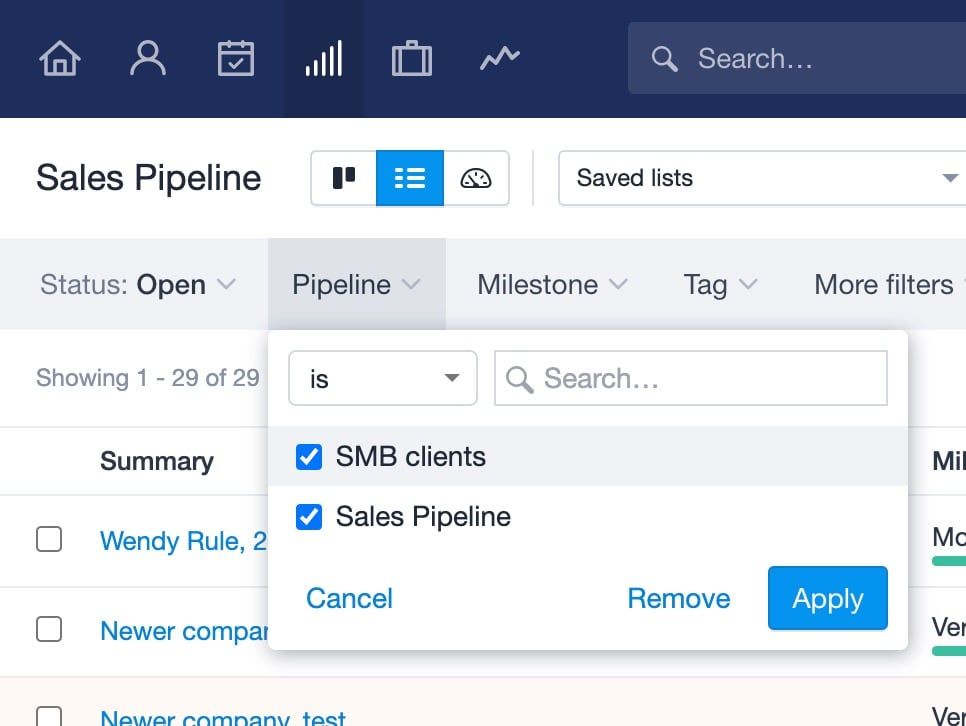Switch to kanban board view
Viewport: 966px width, 726px height.
pos(344,178)
